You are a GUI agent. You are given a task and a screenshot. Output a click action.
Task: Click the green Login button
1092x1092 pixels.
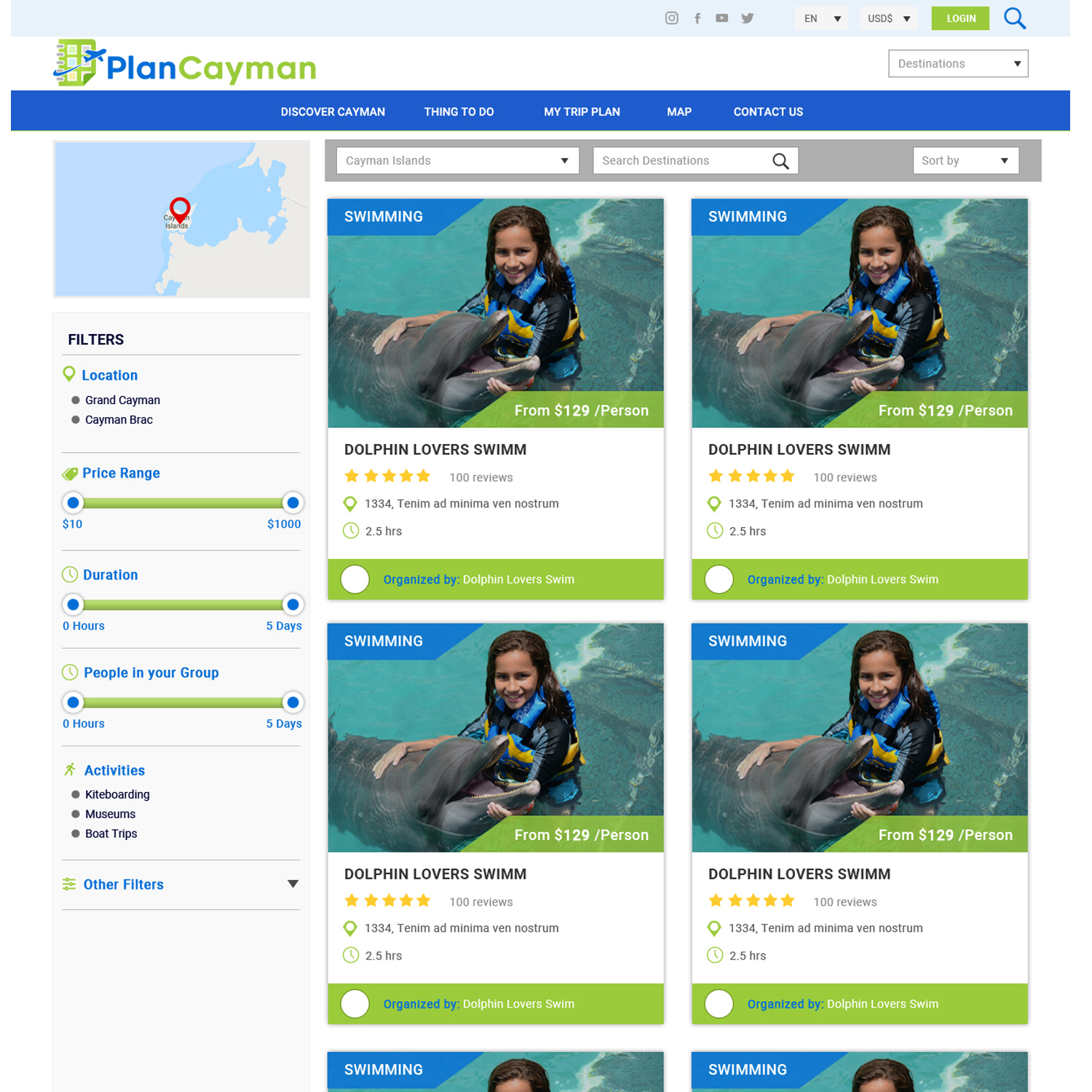(960, 18)
